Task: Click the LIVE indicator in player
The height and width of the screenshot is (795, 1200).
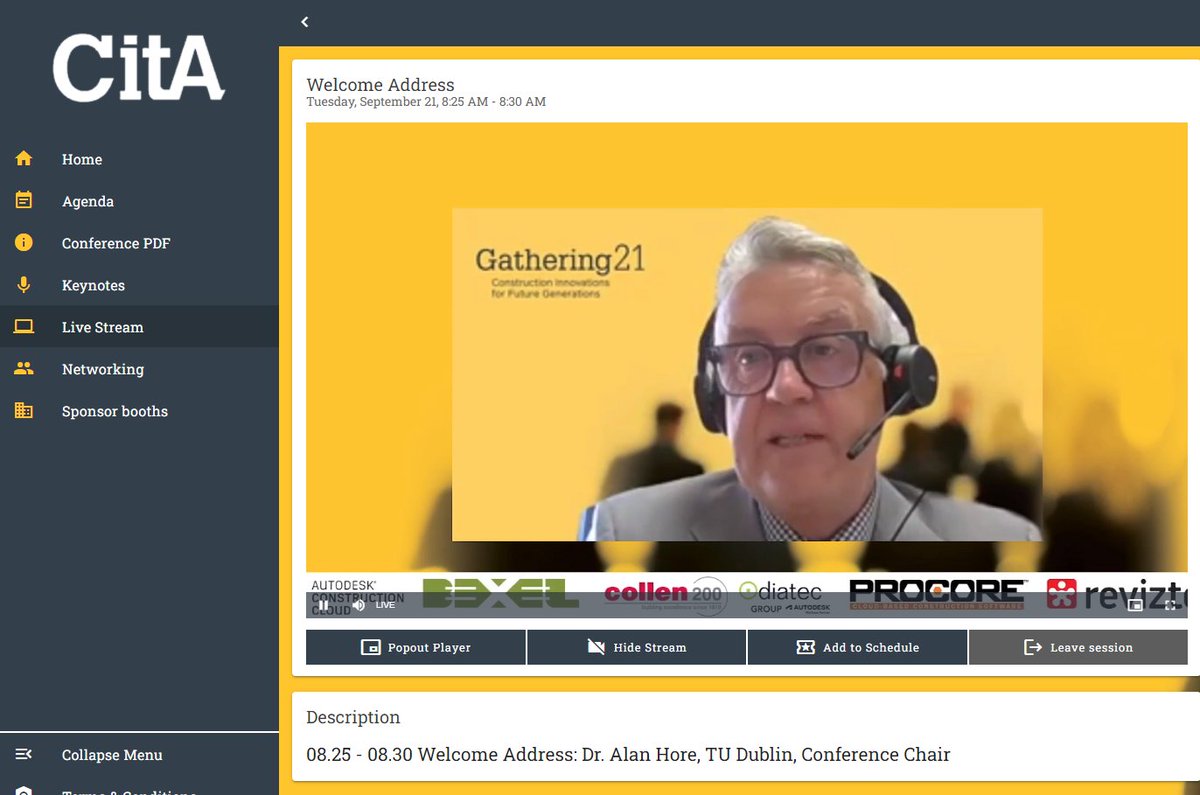Action: (385, 605)
